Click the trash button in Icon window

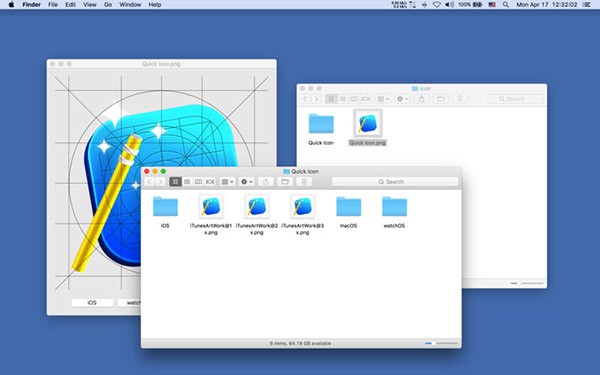click(x=460, y=99)
